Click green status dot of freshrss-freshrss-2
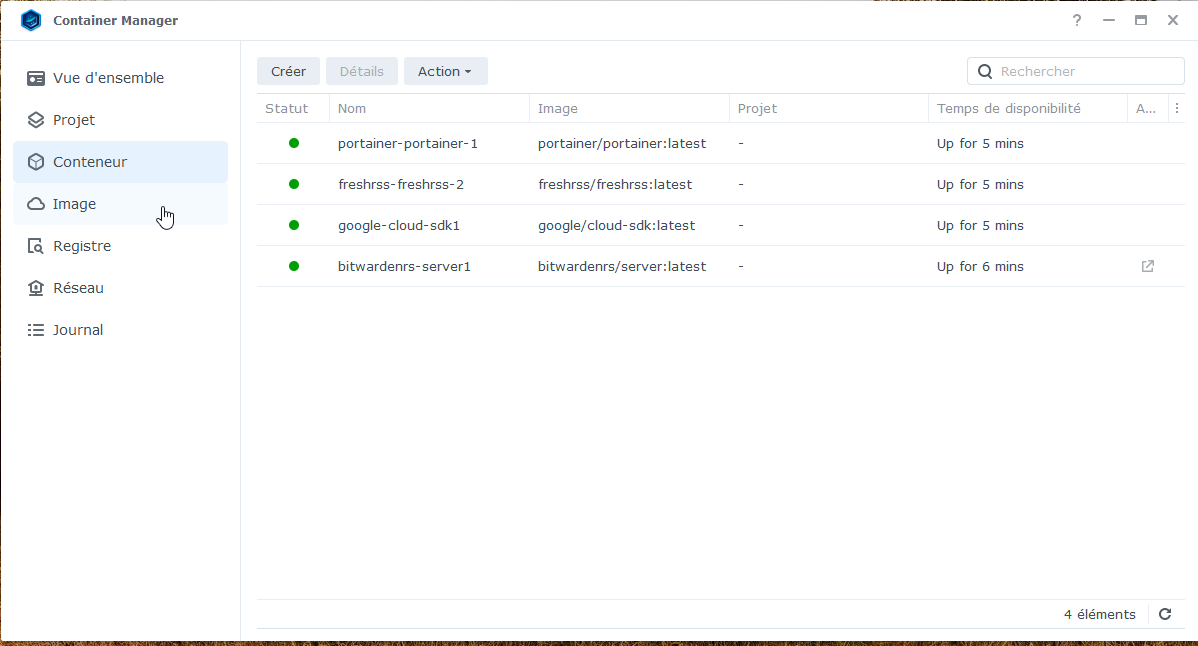 point(293,184)
